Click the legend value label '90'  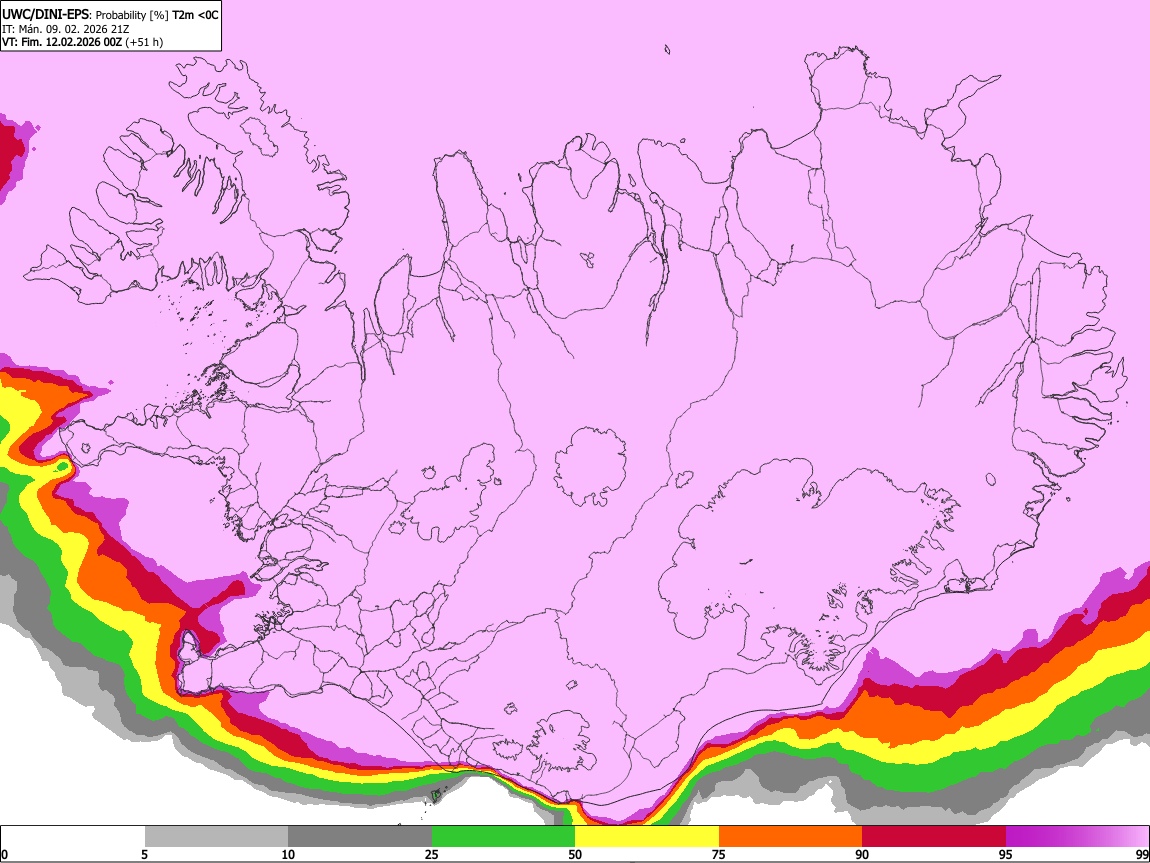pos(862,854)
